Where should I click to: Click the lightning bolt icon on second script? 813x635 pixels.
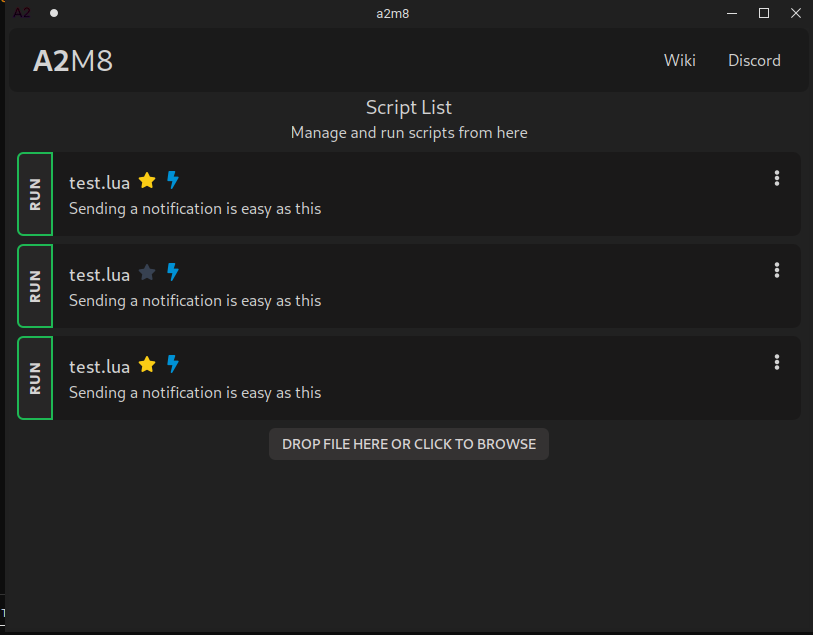tap(173, 272)
